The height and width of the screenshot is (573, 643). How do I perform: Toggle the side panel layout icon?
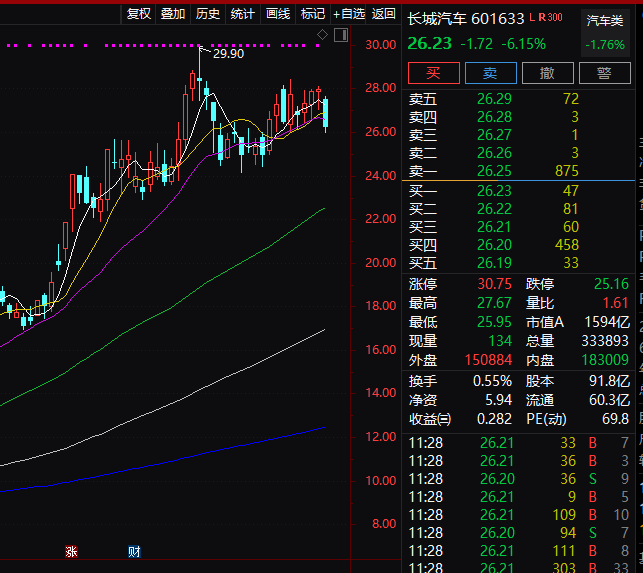[341, 35]
